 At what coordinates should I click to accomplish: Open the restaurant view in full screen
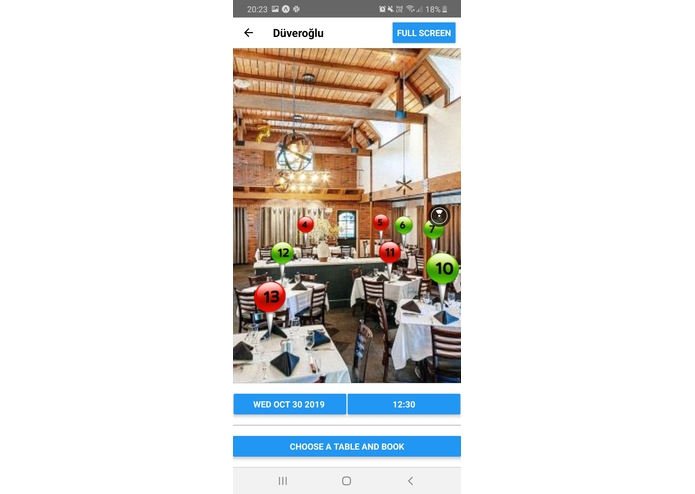424,33
